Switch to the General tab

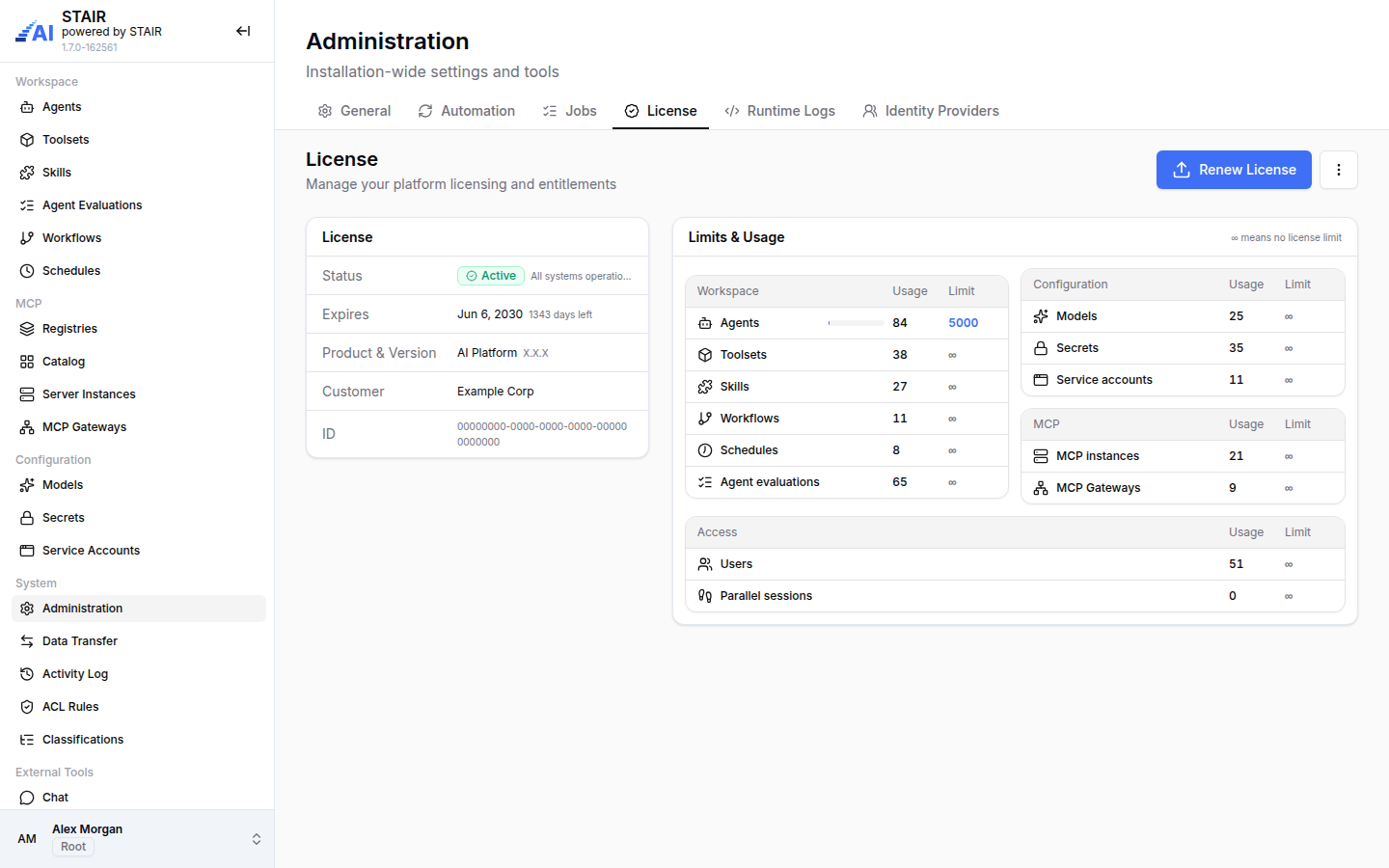[x=354, y=111]
